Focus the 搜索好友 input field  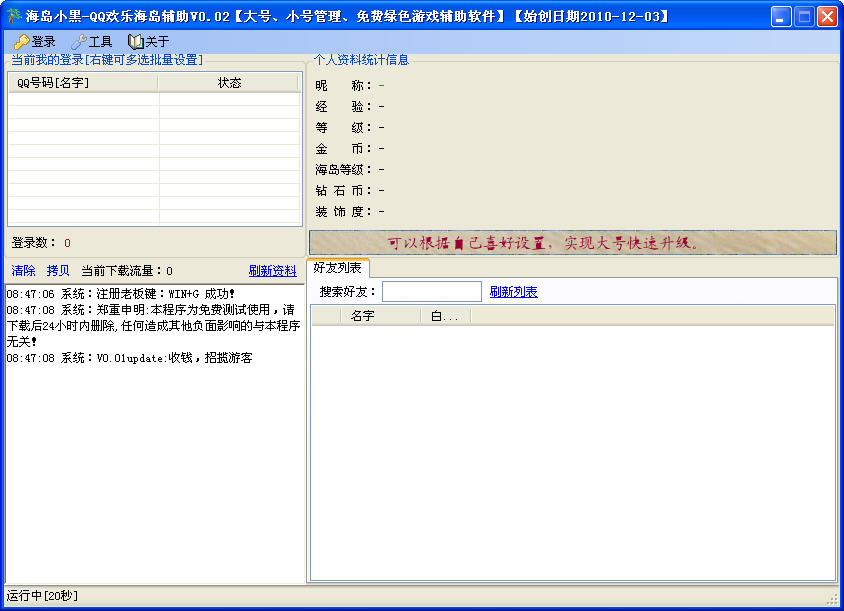432,292
